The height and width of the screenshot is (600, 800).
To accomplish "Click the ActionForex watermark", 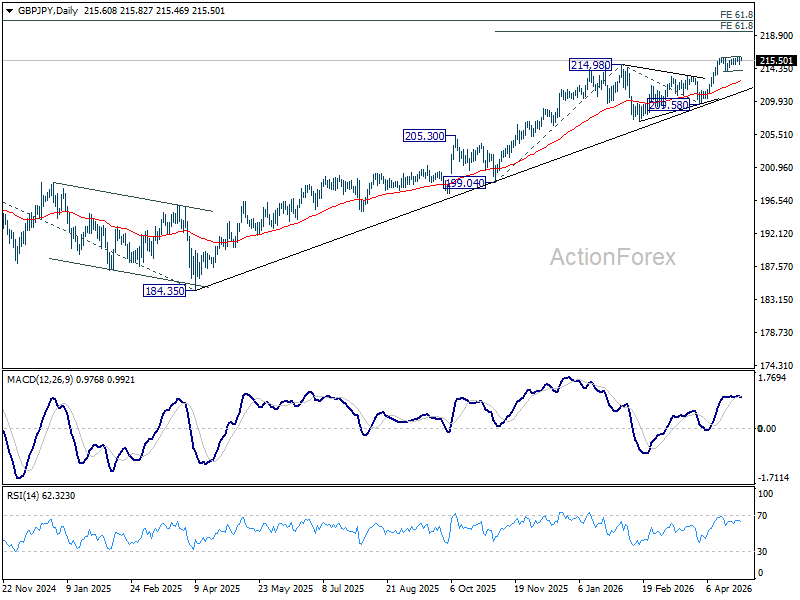I will [x=612, y=257].
